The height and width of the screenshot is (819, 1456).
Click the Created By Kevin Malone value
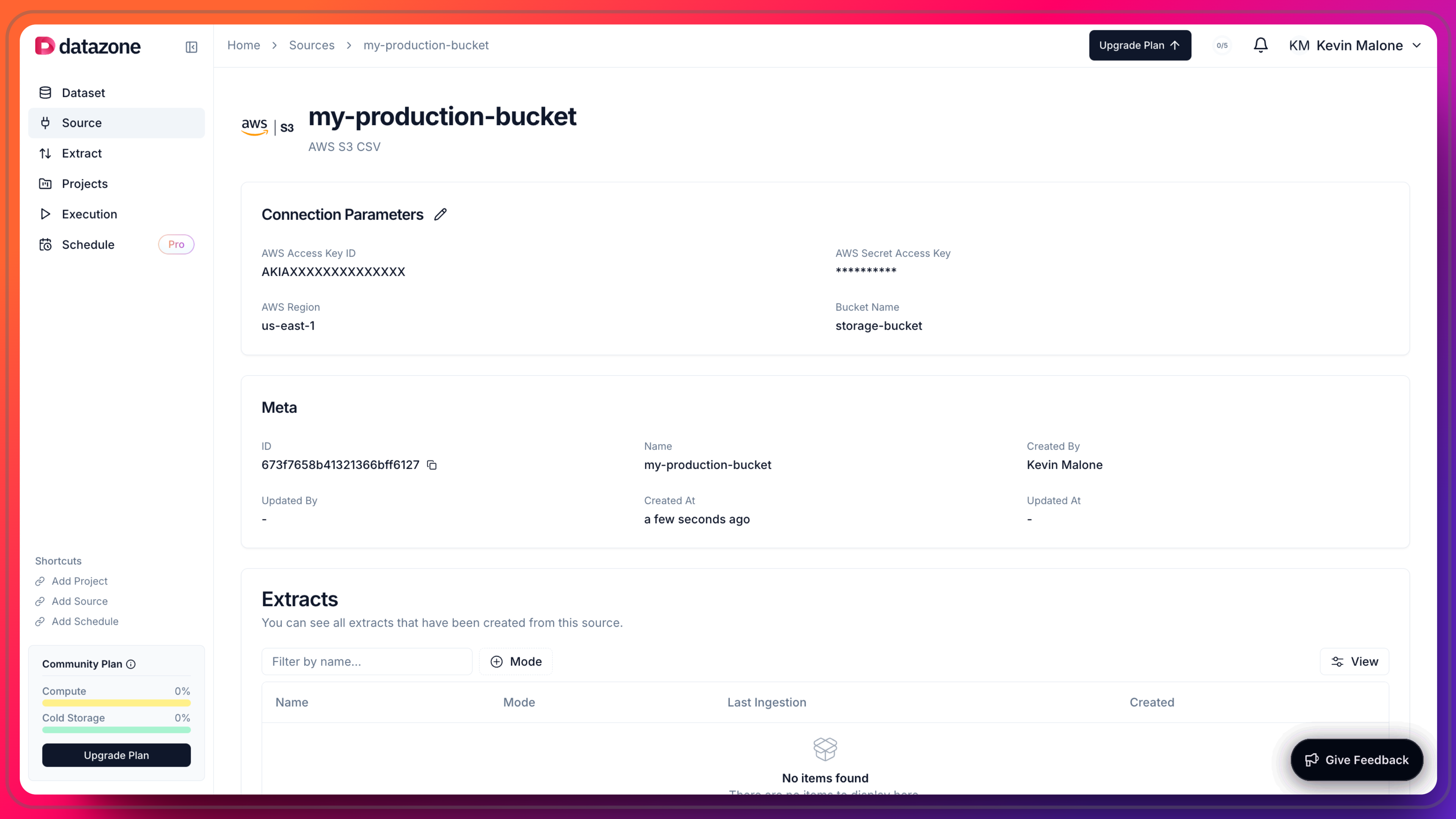[1064, 465]
